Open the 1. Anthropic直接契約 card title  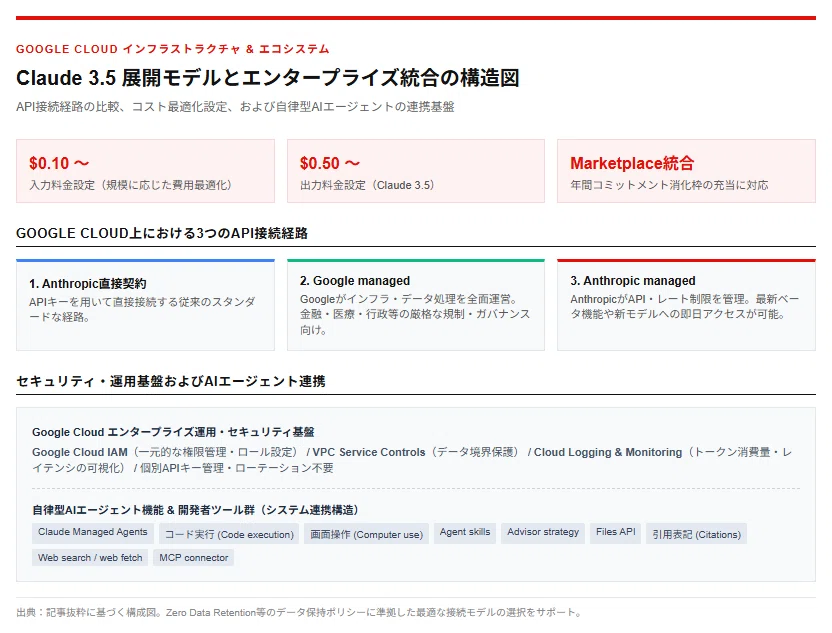pos(88,284)
